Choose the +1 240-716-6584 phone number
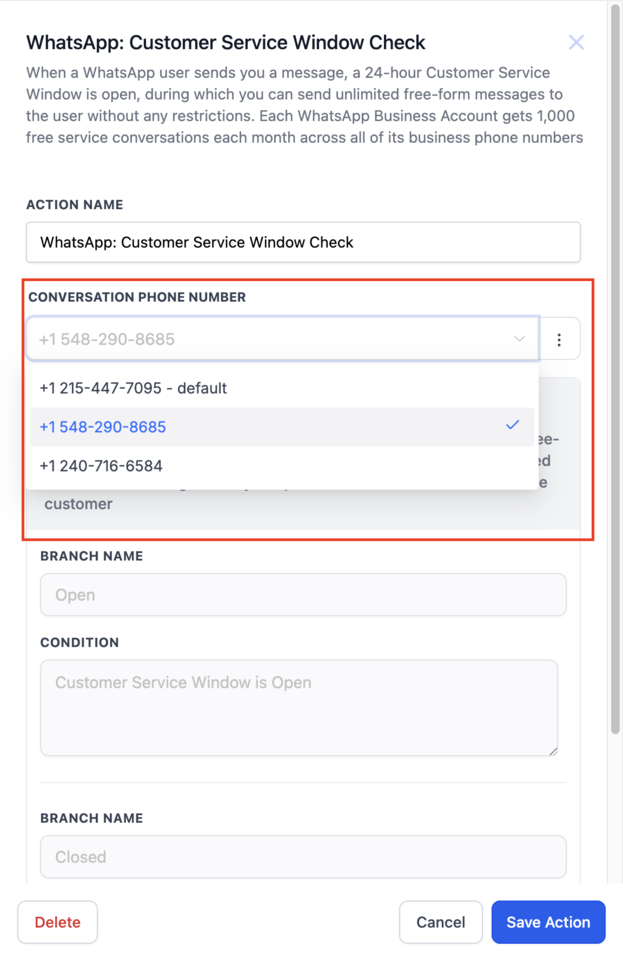623x960 pixels. (x=101, y=466)
